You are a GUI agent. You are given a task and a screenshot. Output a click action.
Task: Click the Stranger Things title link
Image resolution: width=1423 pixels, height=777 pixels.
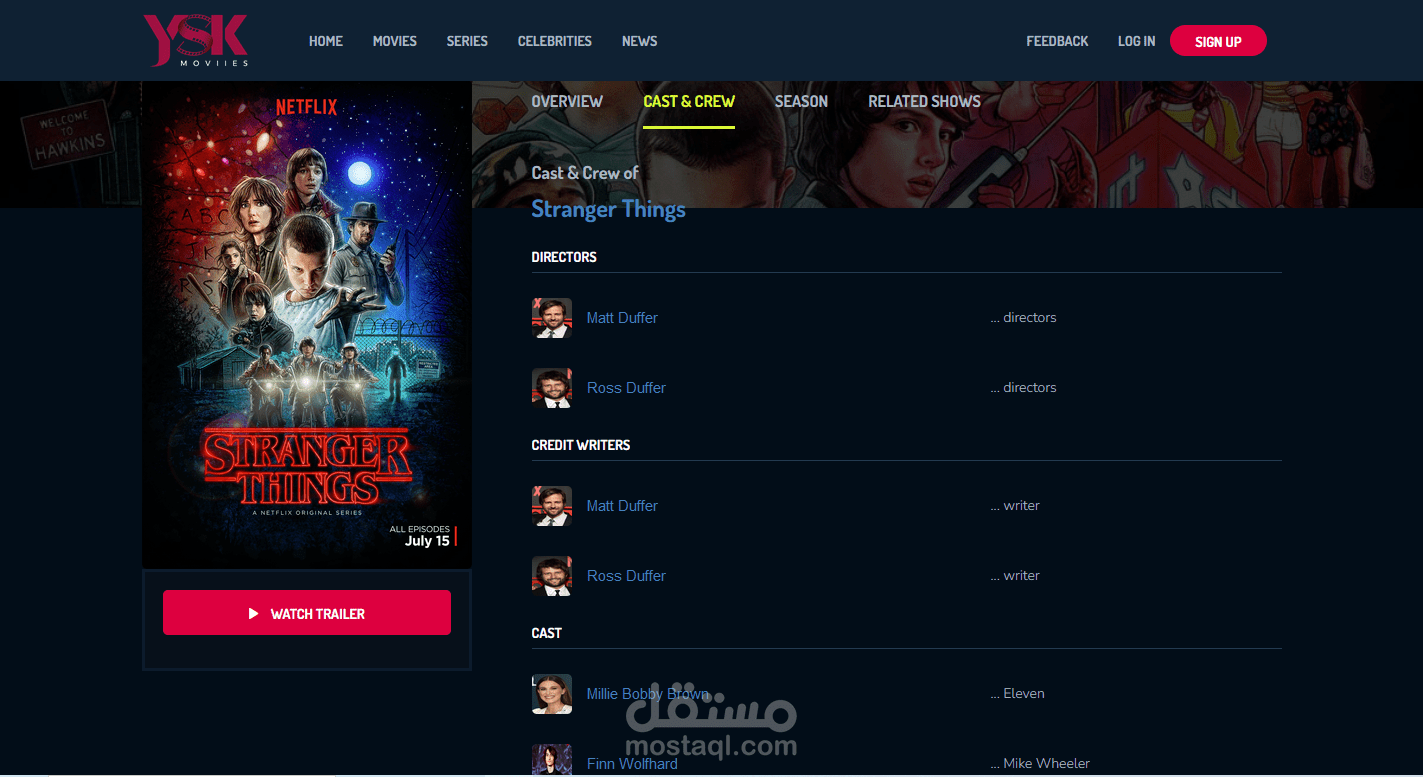pyautogui.click(x=608, y=209)
